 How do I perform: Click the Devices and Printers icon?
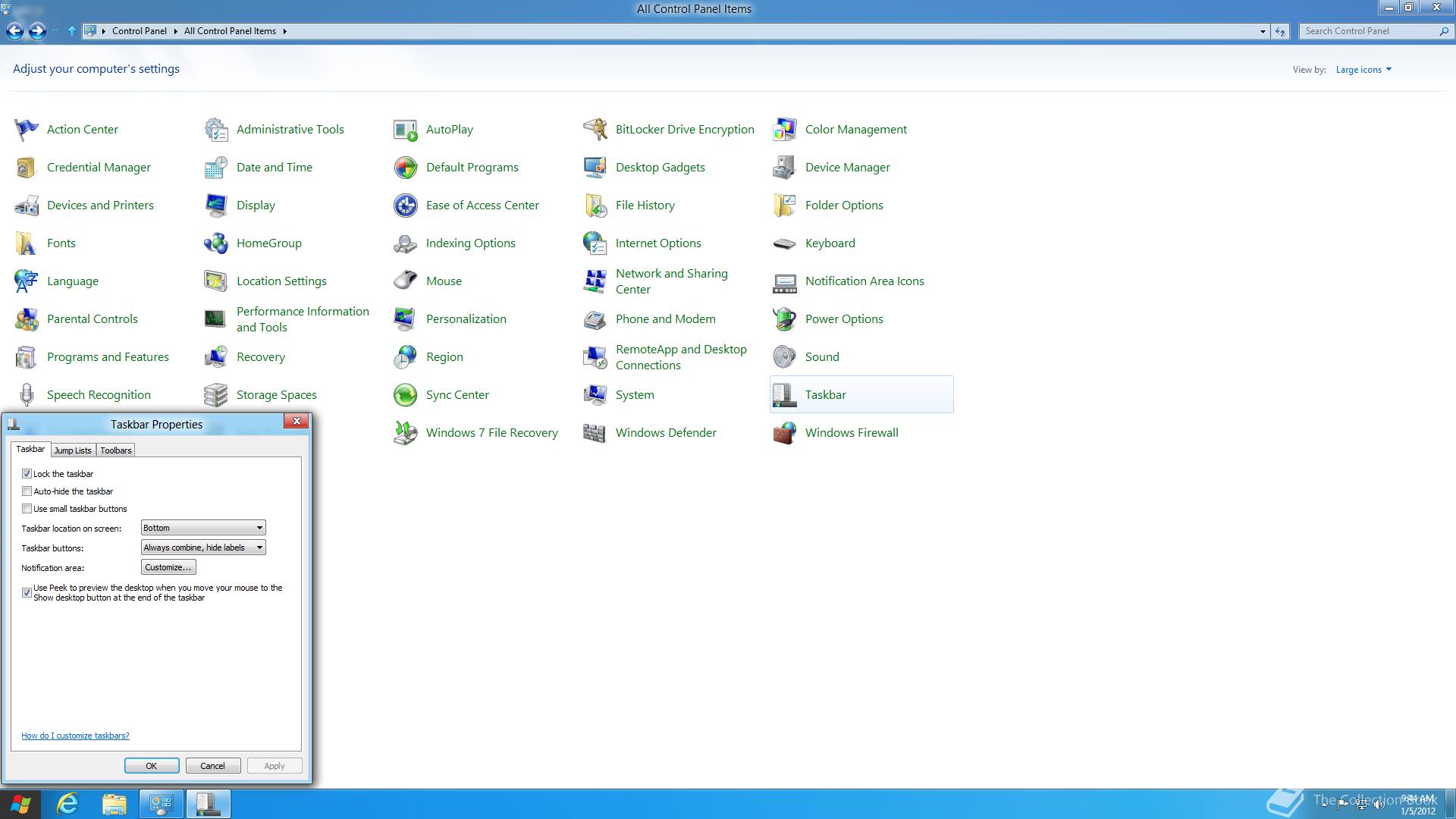pyautogui.click(x=27, y=206)
